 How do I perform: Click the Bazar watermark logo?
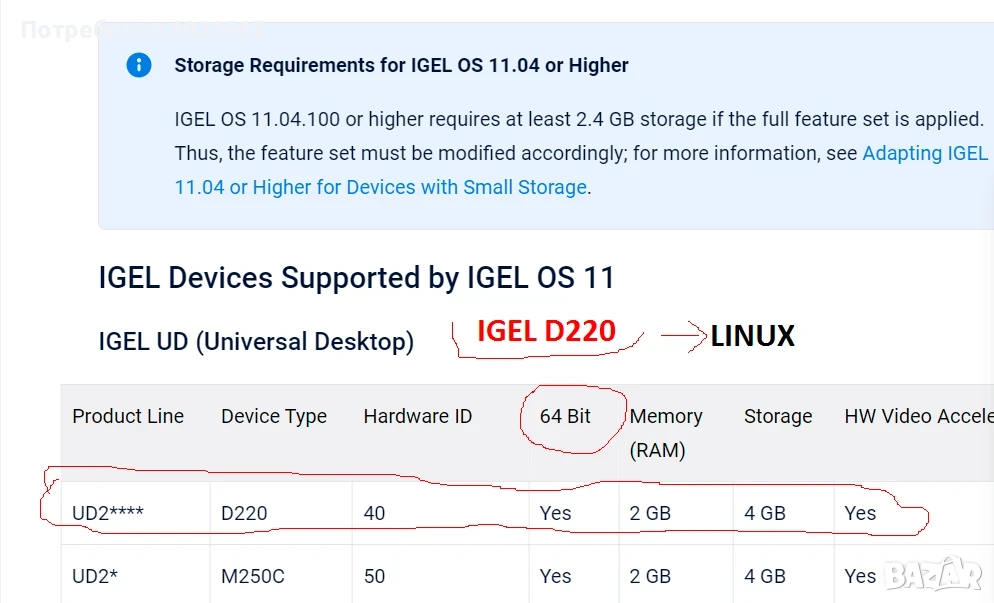tap(933, 574)
